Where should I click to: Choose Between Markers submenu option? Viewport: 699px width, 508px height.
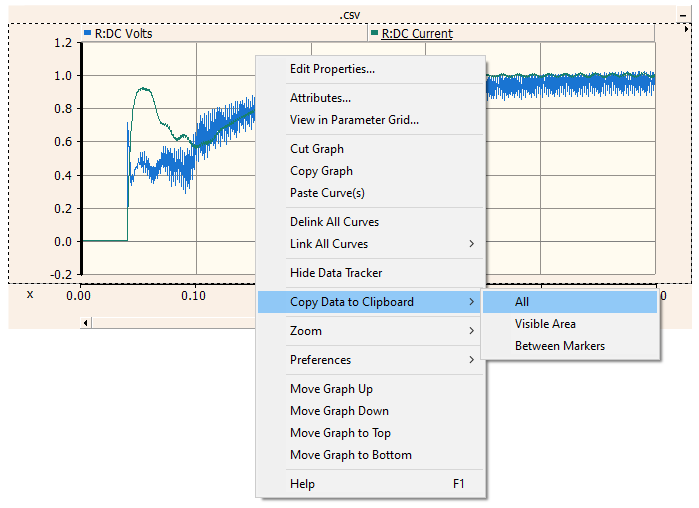coord(559,346)
